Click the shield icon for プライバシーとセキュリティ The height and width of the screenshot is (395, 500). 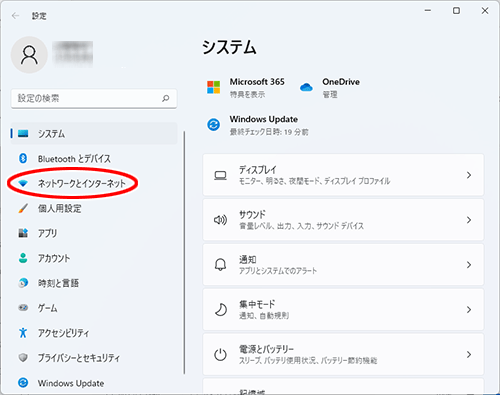click(x=23, y=358)
